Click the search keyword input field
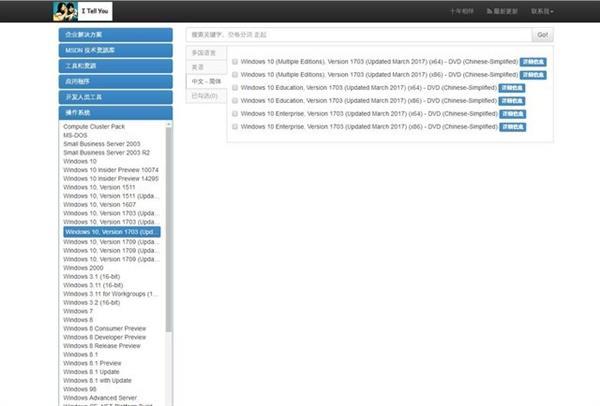 pos(359,35)
